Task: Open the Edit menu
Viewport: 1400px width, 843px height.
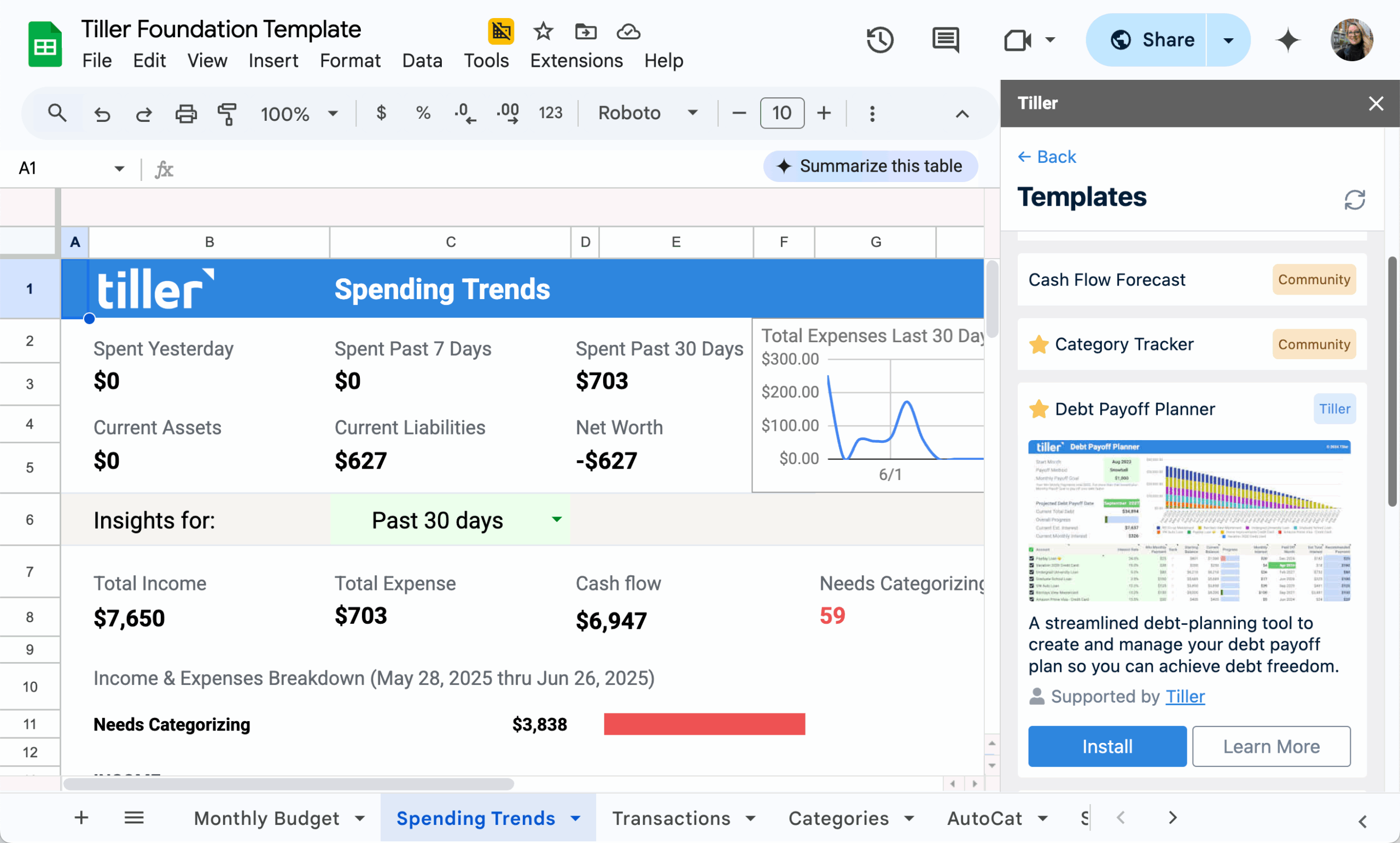Action: (x=149, y=60)
